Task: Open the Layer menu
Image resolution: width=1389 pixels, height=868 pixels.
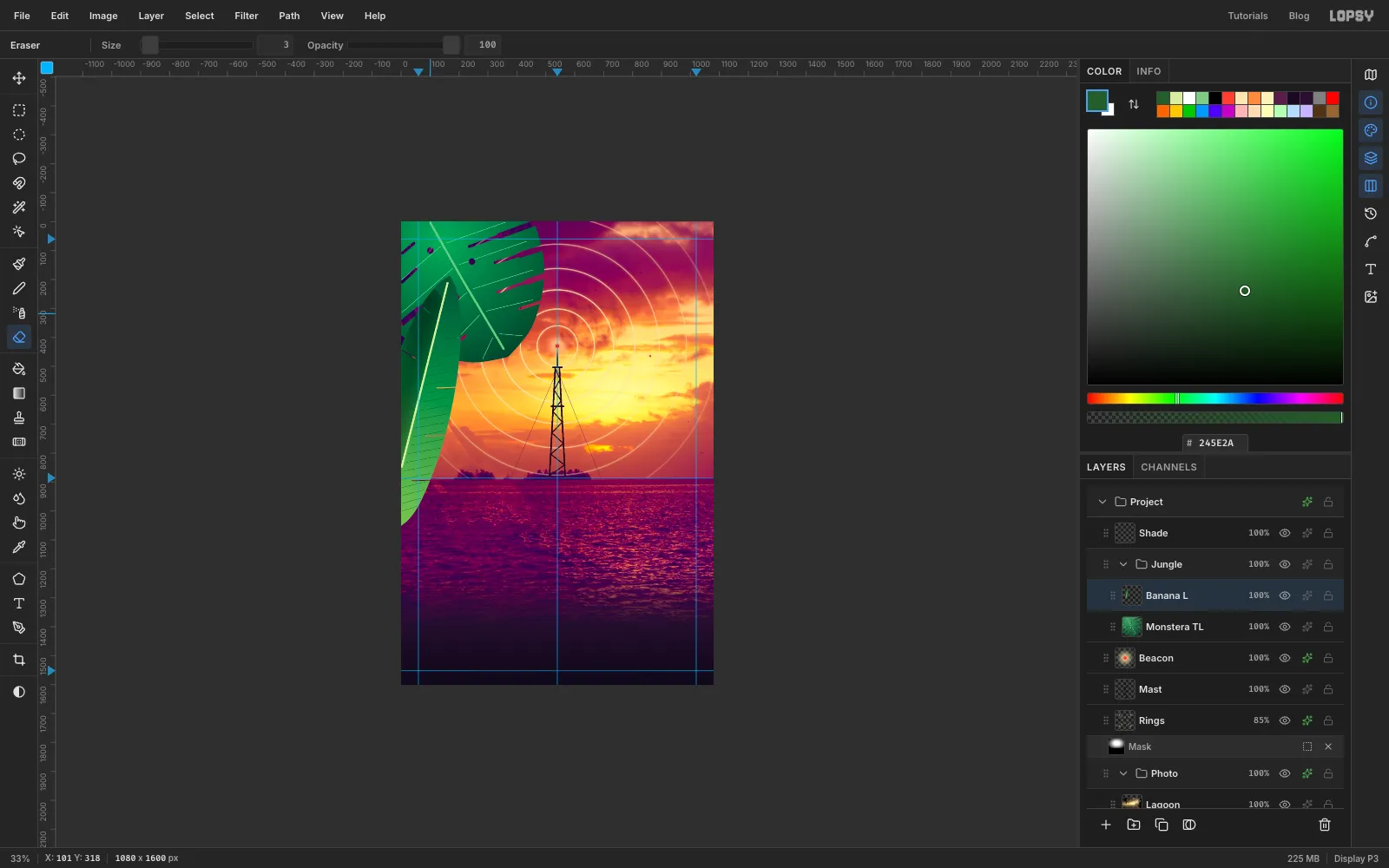Action: [x=151, y=16]
